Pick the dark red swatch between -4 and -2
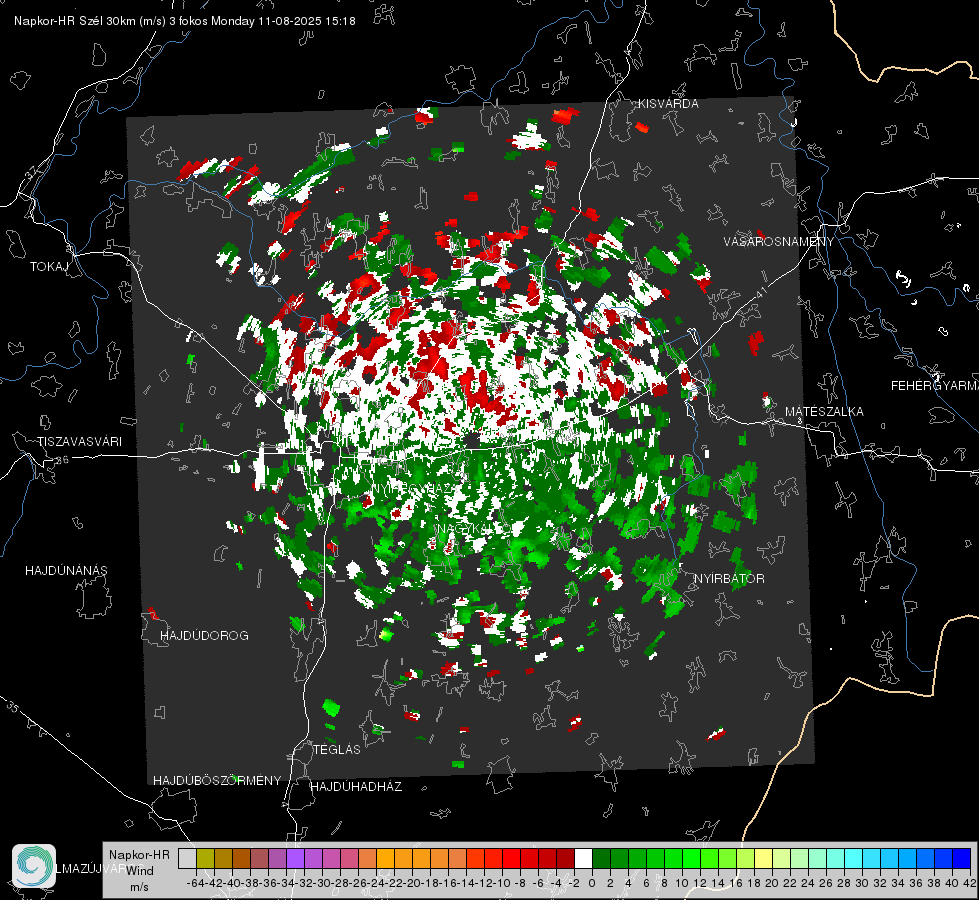Screen dimensions: 979x900 click(565, 858)
